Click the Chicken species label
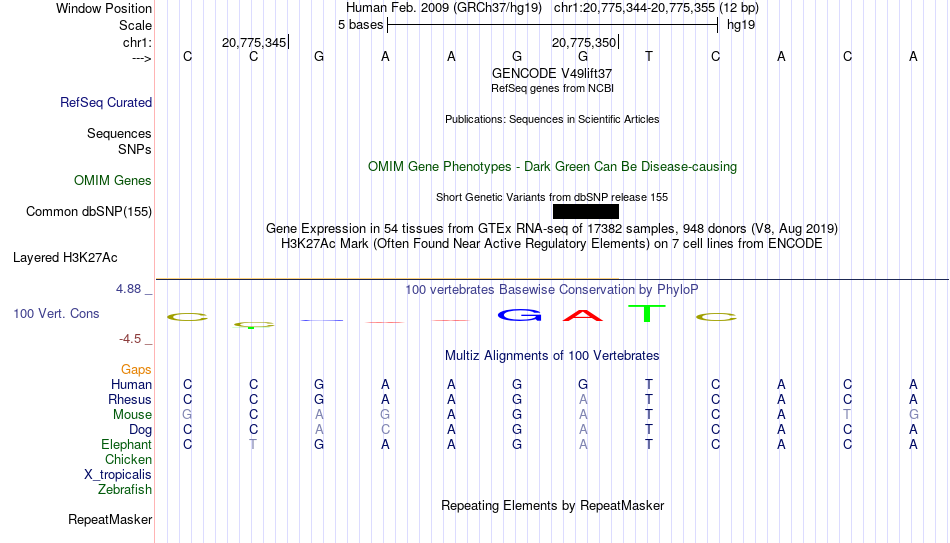The image size is (950, 543). click(x=128, y=459)
